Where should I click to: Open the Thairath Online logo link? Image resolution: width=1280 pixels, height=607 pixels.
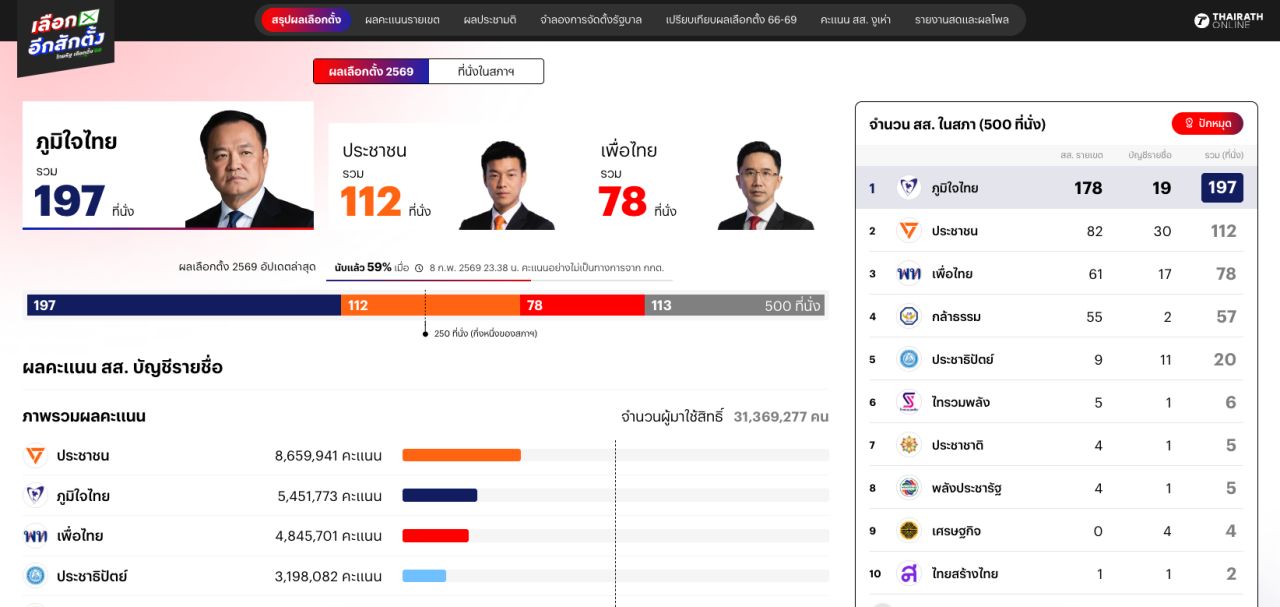click(1228, 20)
